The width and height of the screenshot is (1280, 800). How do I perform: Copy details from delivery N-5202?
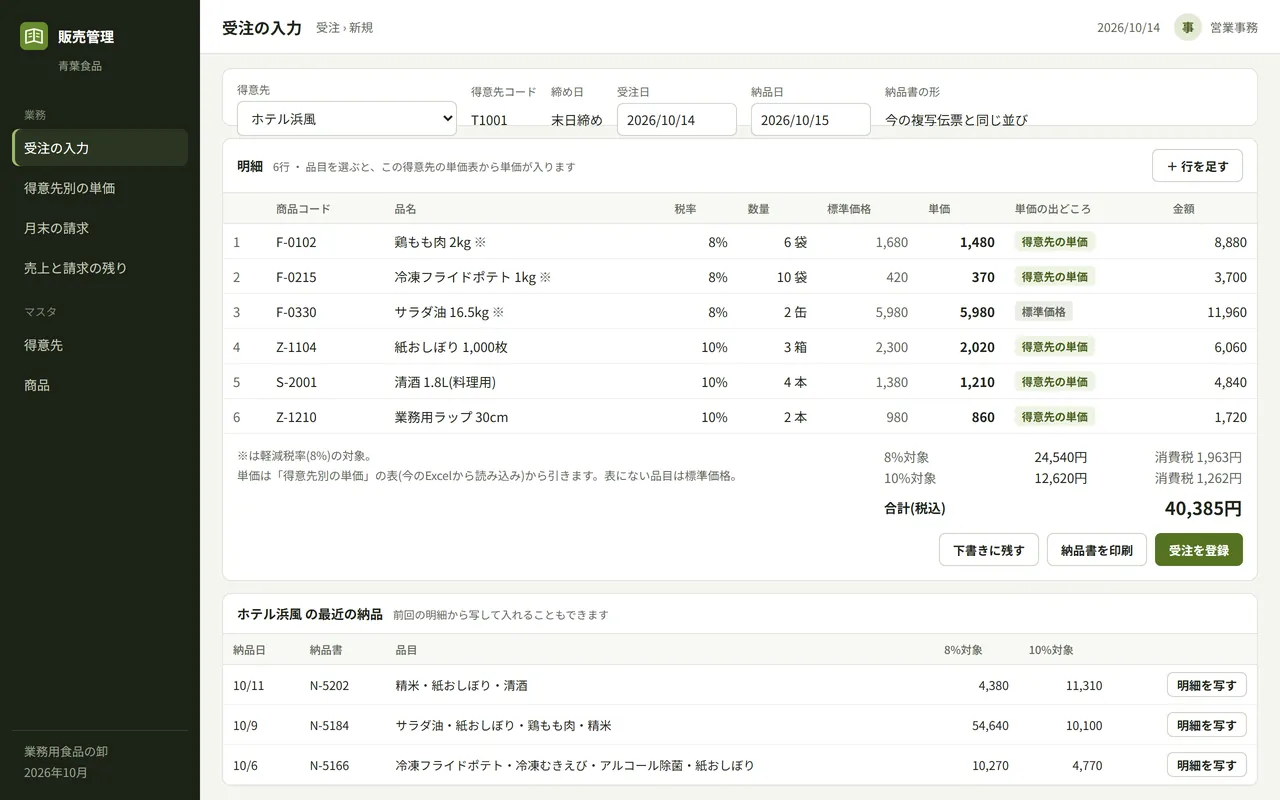pos(1207,685)
